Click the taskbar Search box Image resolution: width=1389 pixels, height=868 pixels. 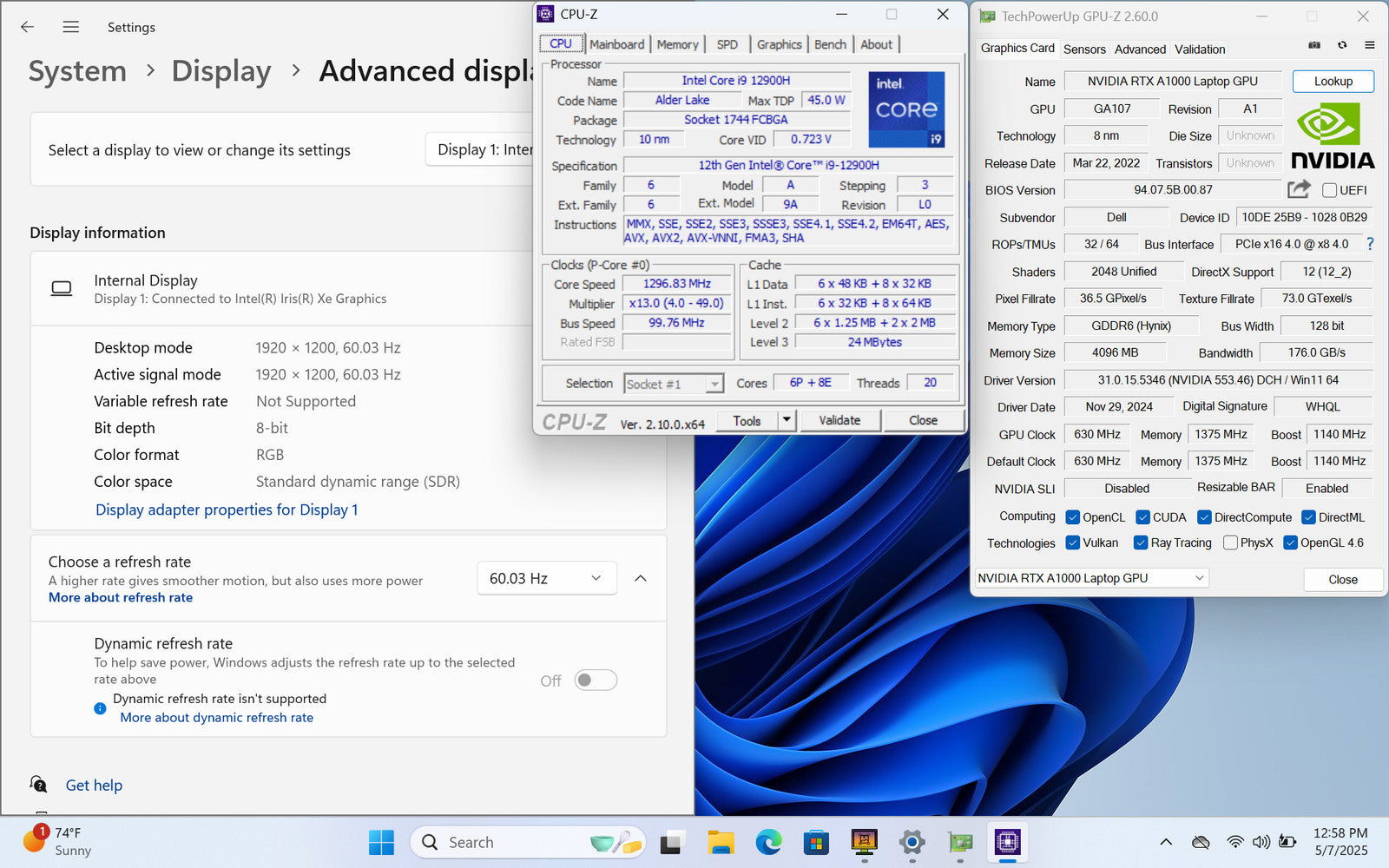(x=528, y=842)
